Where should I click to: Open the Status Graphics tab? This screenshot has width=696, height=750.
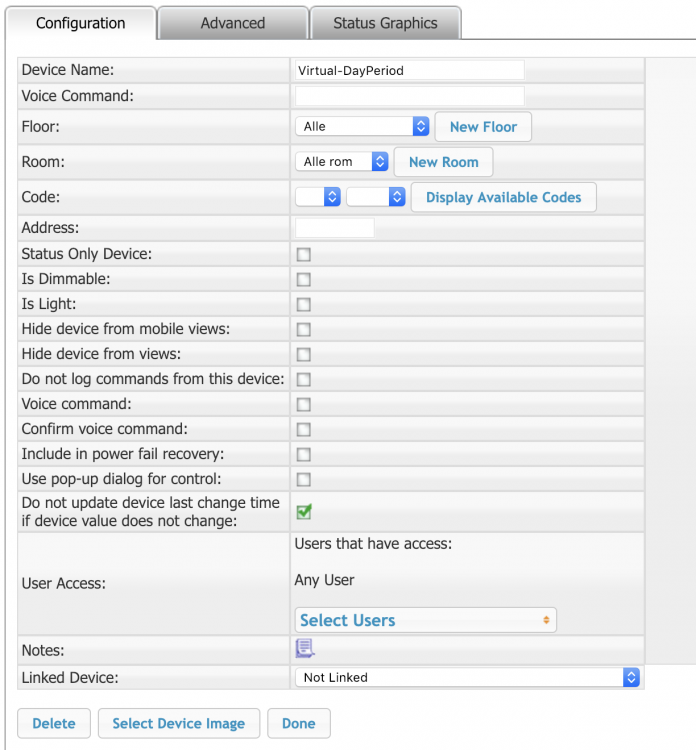(385, 23)
